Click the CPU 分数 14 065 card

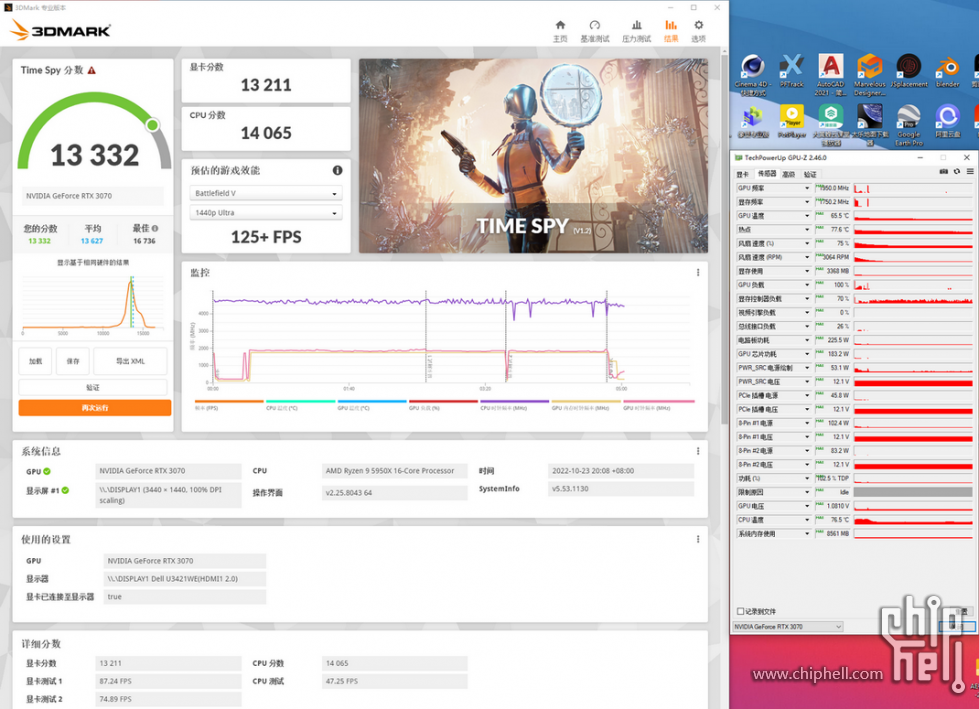[266, 129]
